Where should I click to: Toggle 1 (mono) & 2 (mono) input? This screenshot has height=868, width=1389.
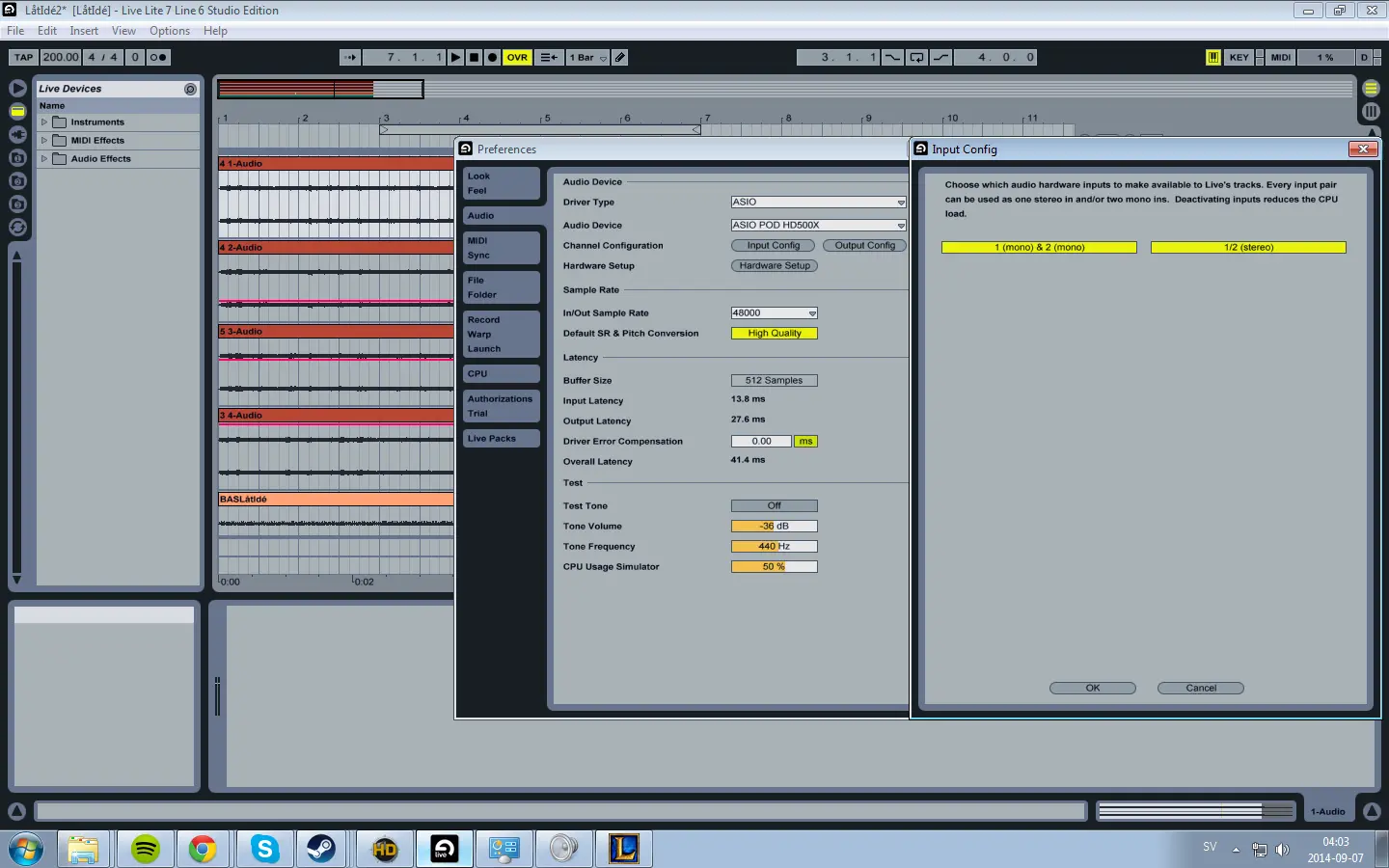(x=1039, y=247)
